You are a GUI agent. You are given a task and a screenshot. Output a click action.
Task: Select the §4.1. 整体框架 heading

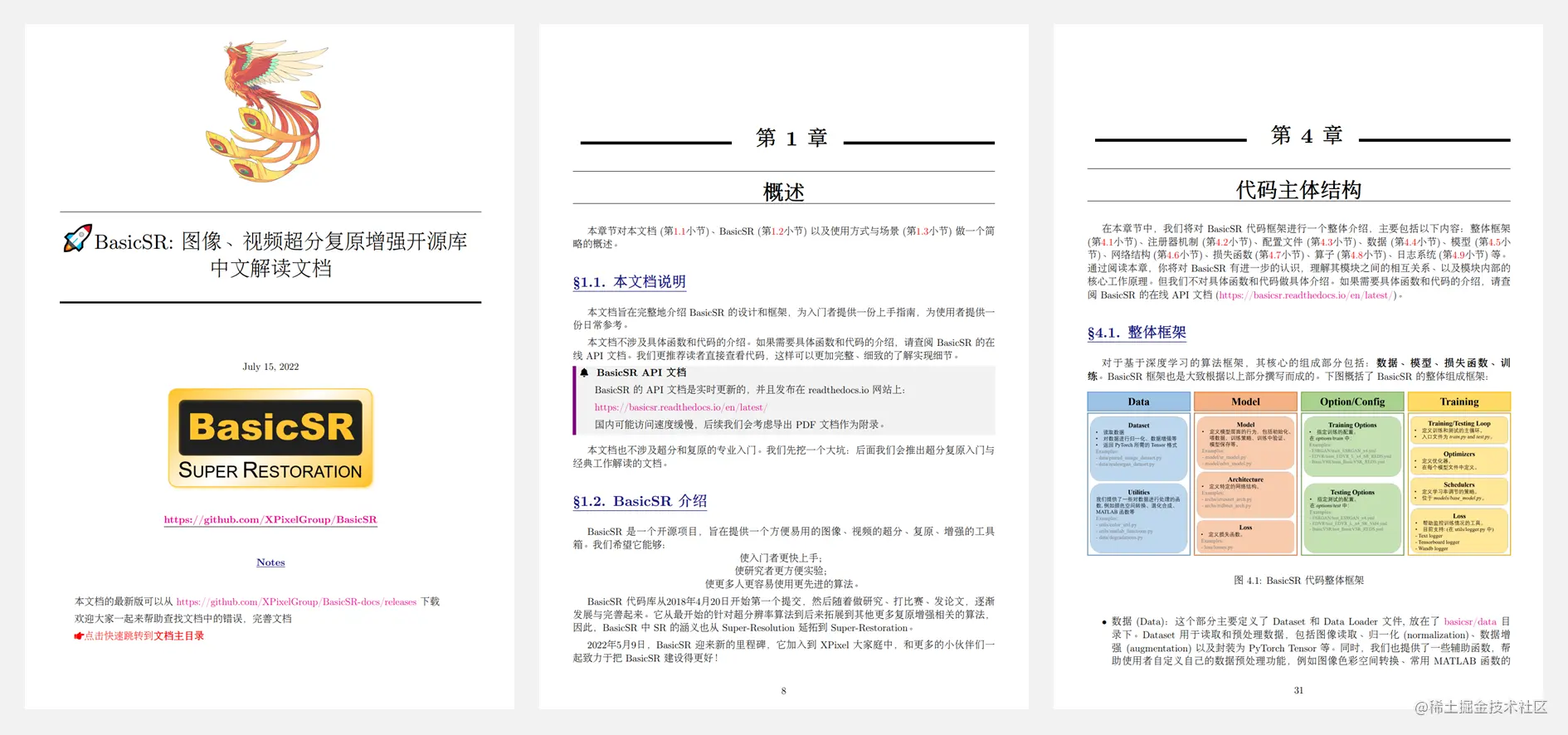pos(1137,333)
